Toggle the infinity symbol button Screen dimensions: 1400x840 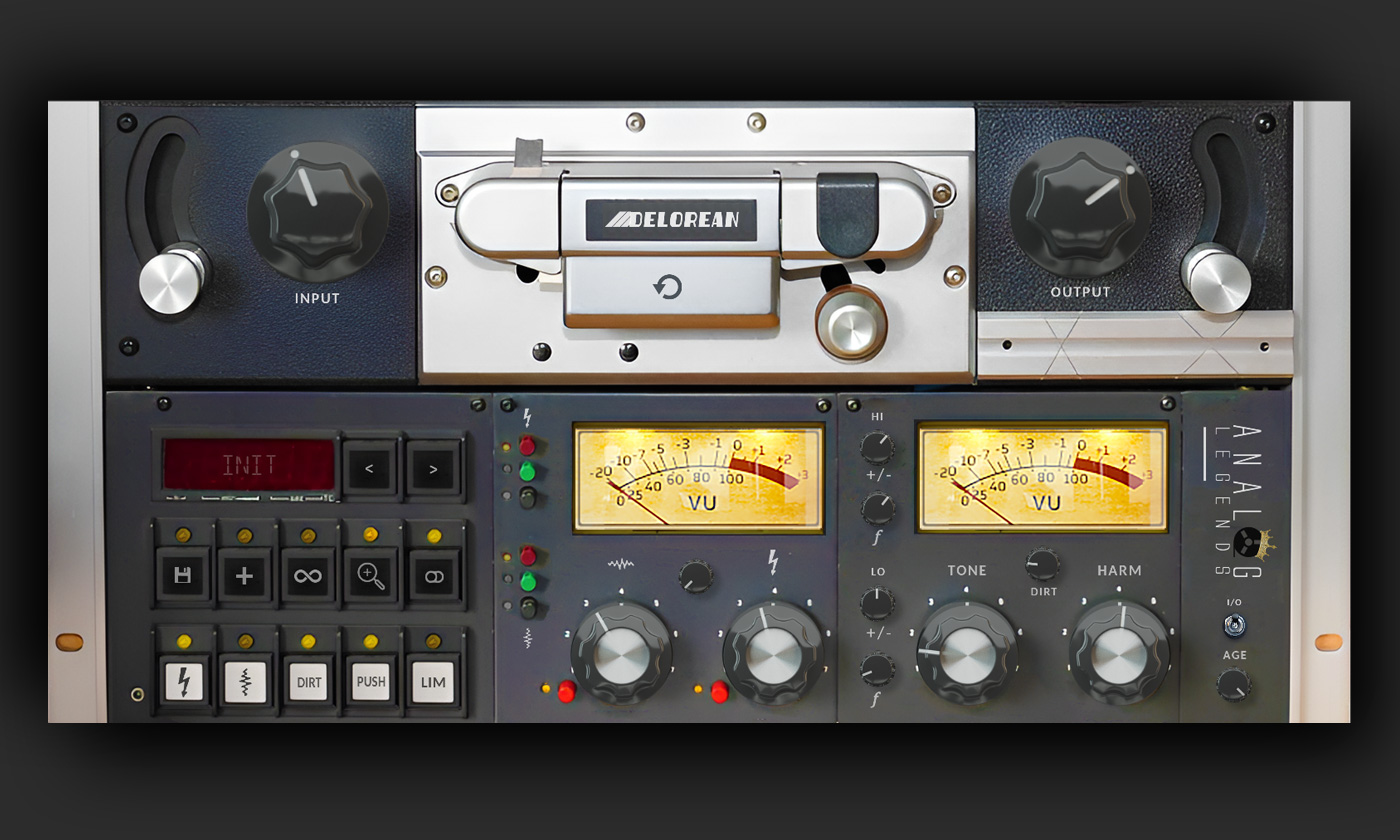click(x=308, y=577)
